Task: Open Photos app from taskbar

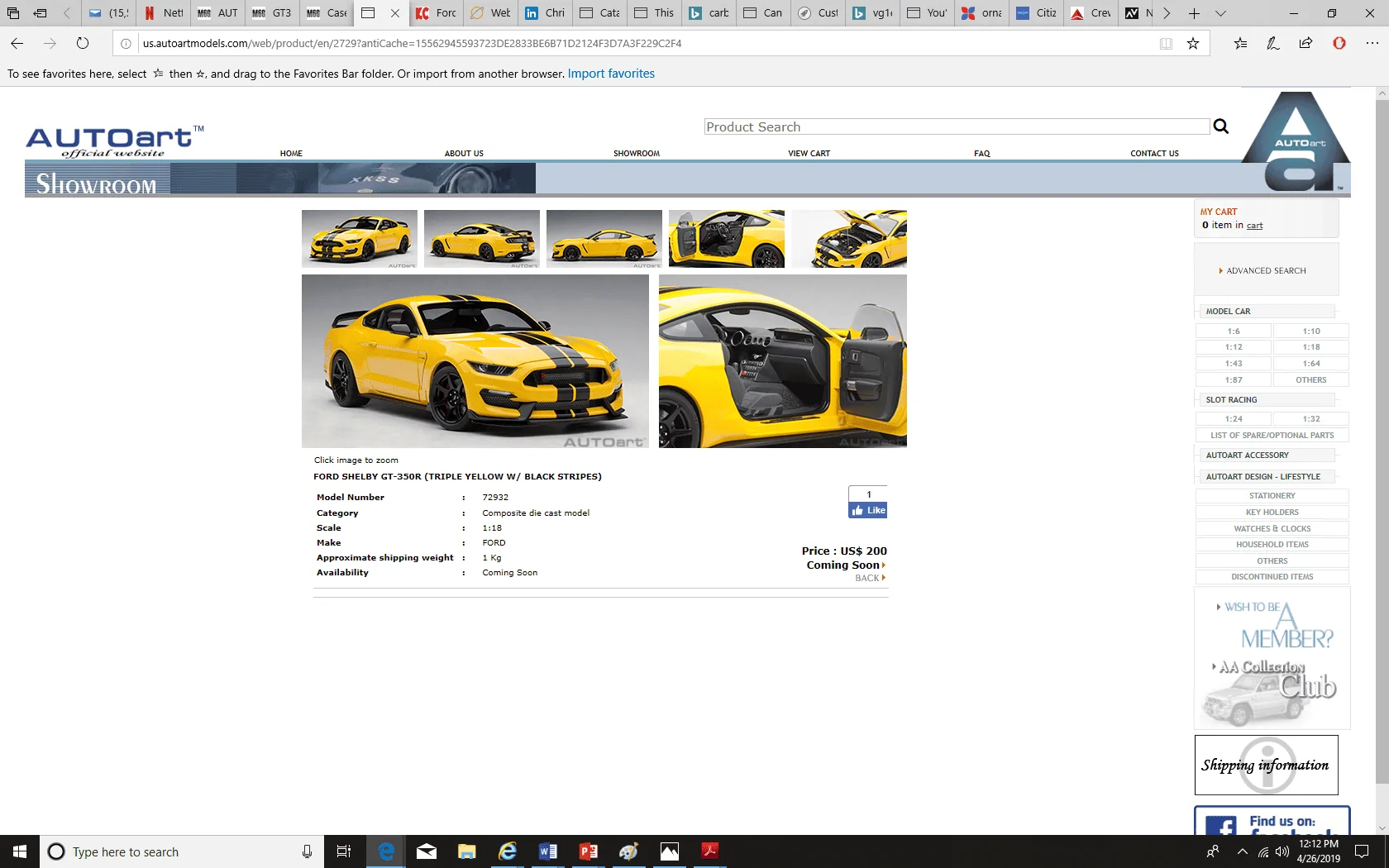Action: pos(670,851)
